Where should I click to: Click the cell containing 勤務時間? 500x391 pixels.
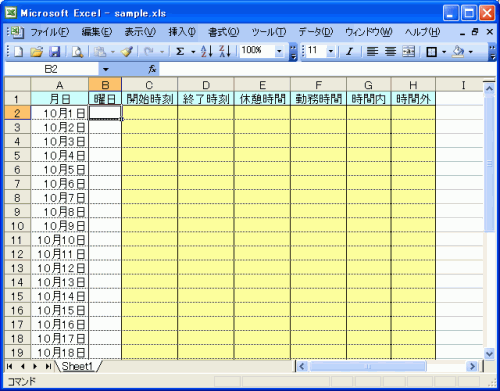click(x=319, y=99)
